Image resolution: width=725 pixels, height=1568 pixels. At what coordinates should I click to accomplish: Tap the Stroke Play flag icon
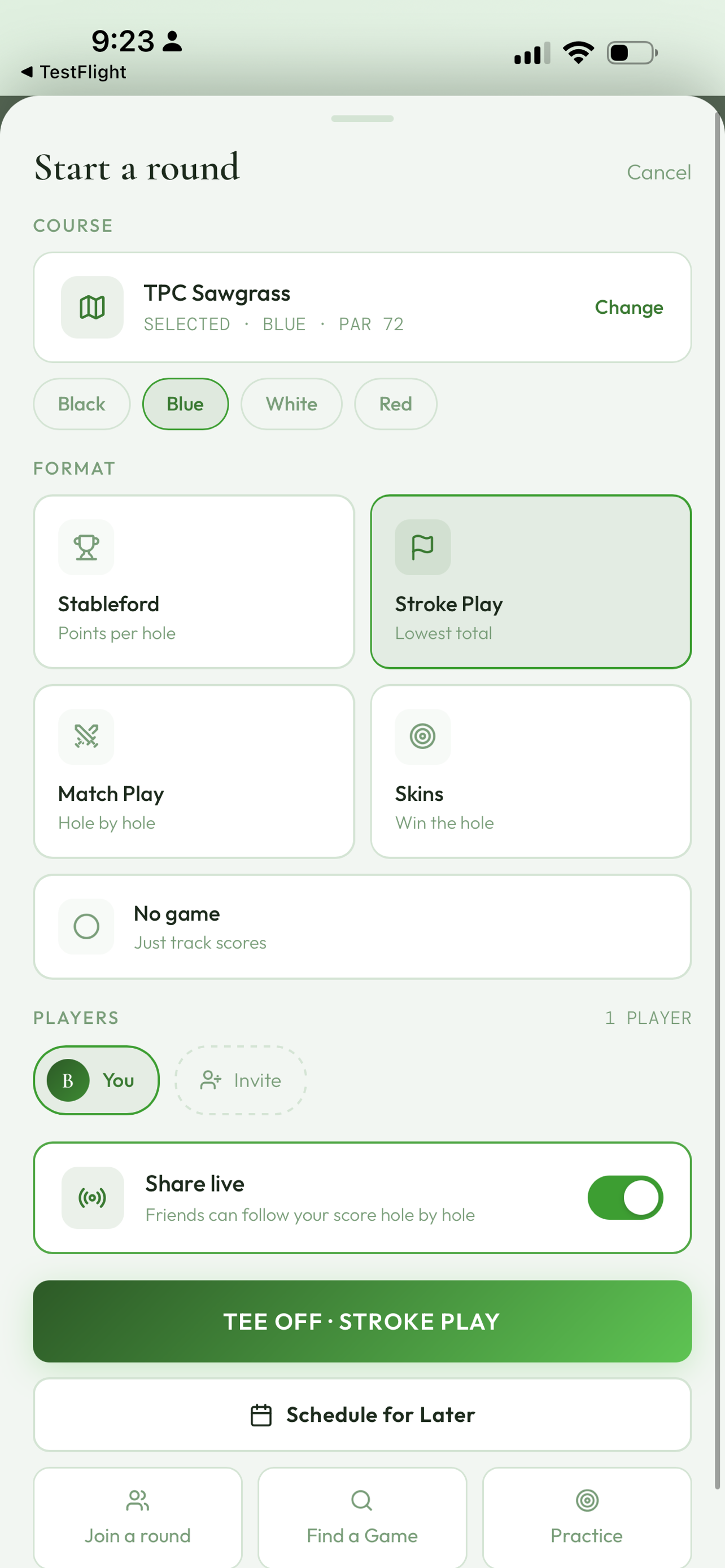422,546
